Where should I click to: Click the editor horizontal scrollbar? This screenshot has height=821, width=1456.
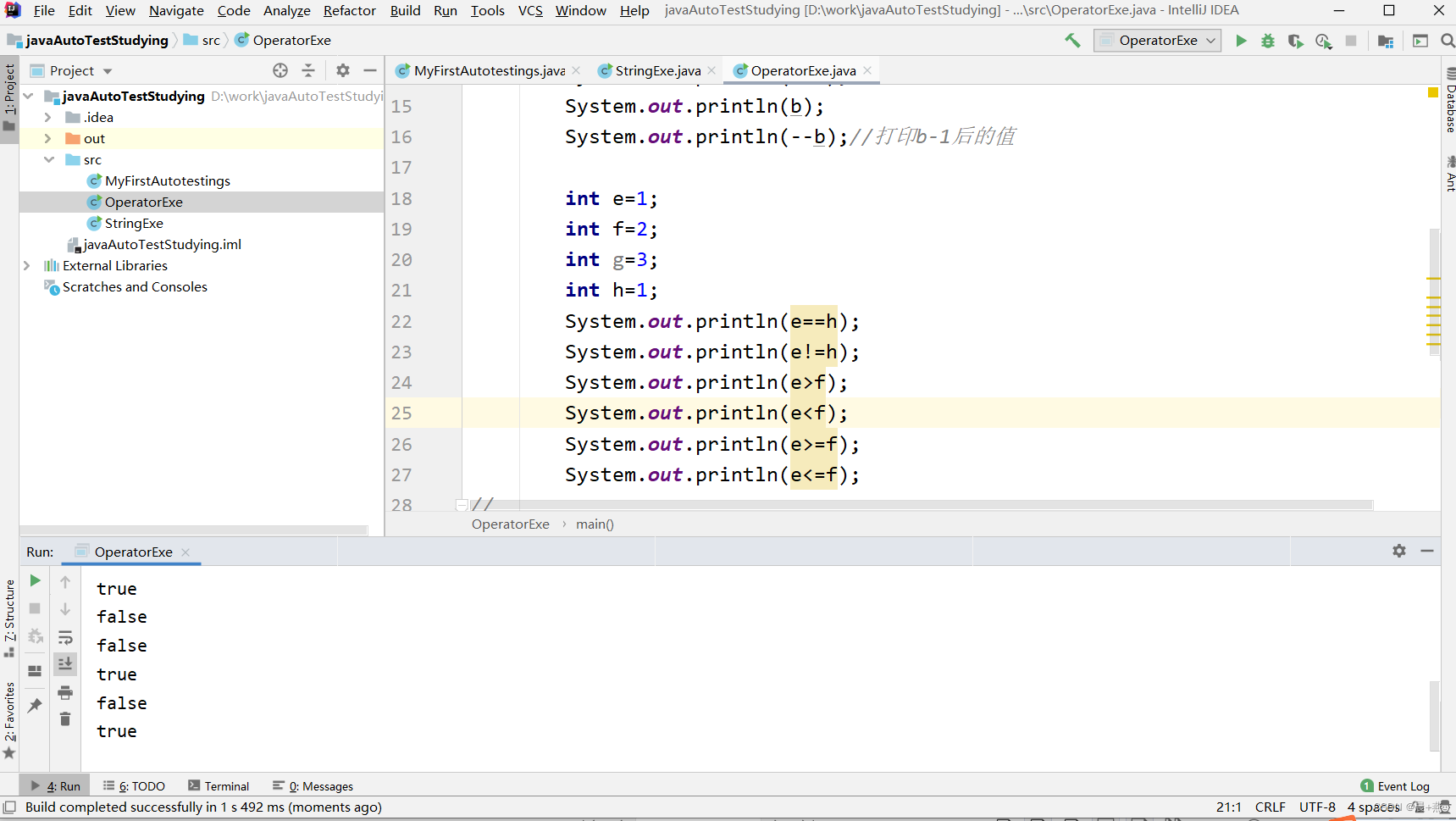[x=920, y=505]
